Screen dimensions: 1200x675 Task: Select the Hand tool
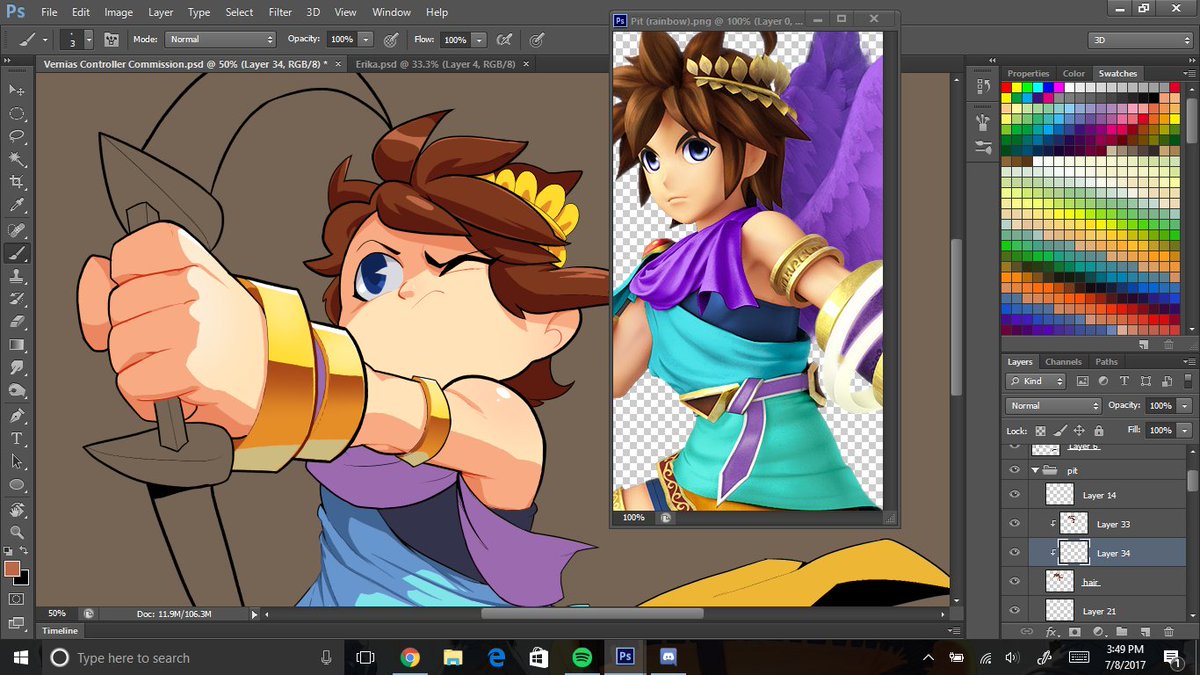(17, 510)
